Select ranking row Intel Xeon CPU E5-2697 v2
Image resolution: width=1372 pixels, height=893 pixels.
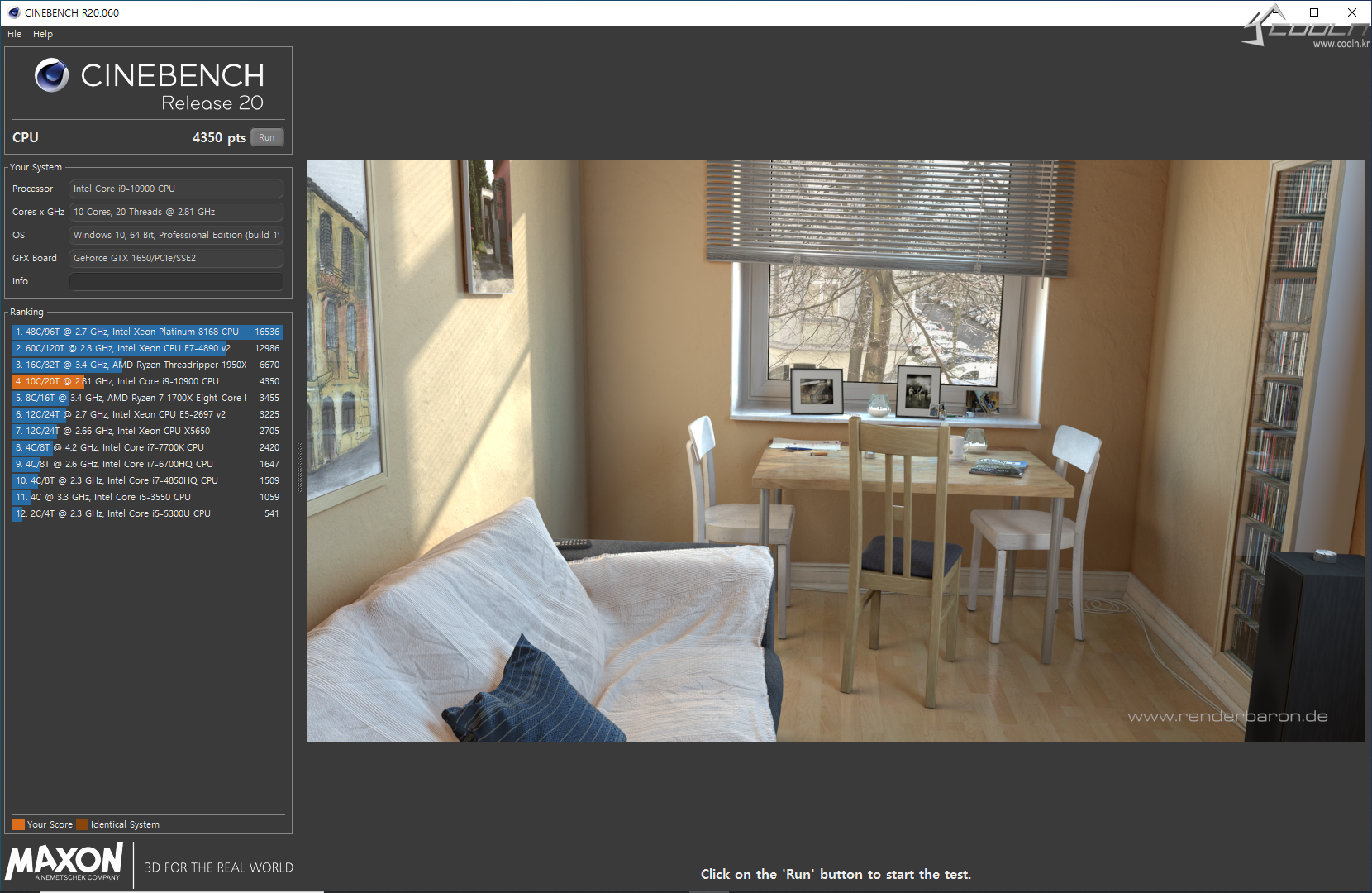[148, 414]
